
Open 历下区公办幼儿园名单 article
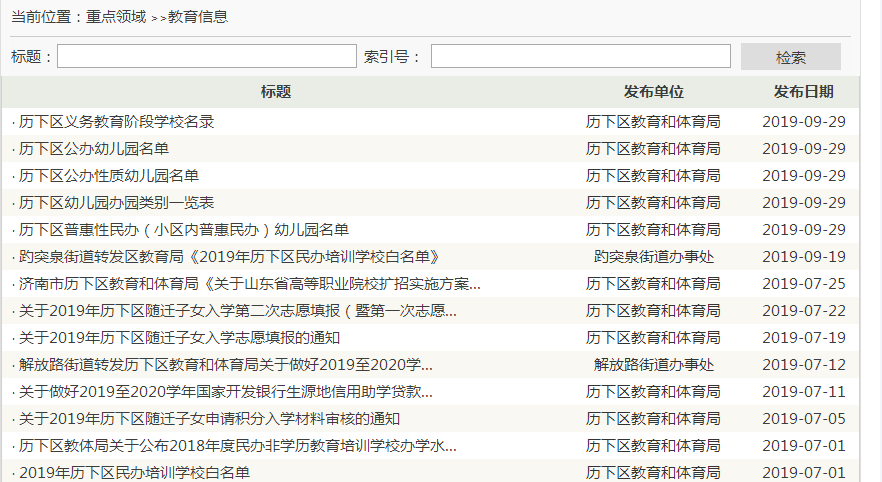(x=94, y=148)
